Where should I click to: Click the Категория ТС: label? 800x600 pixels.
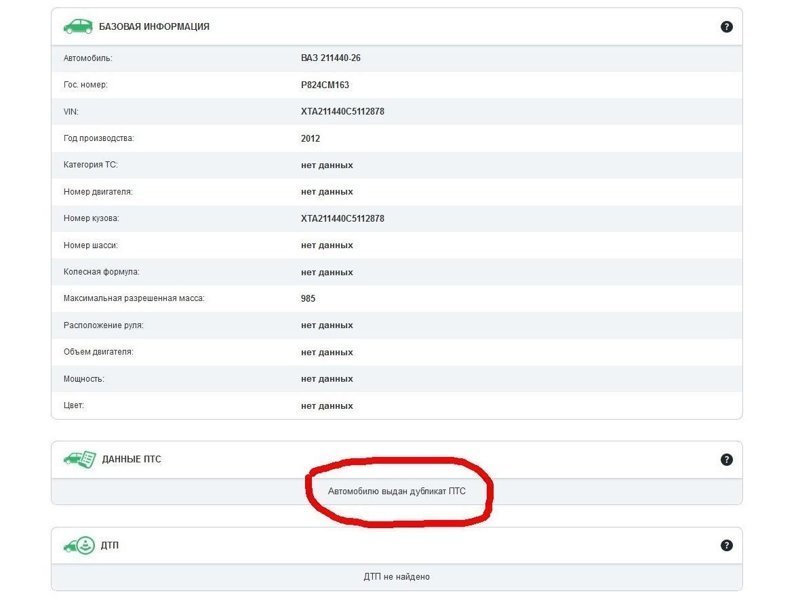point(90,165)
